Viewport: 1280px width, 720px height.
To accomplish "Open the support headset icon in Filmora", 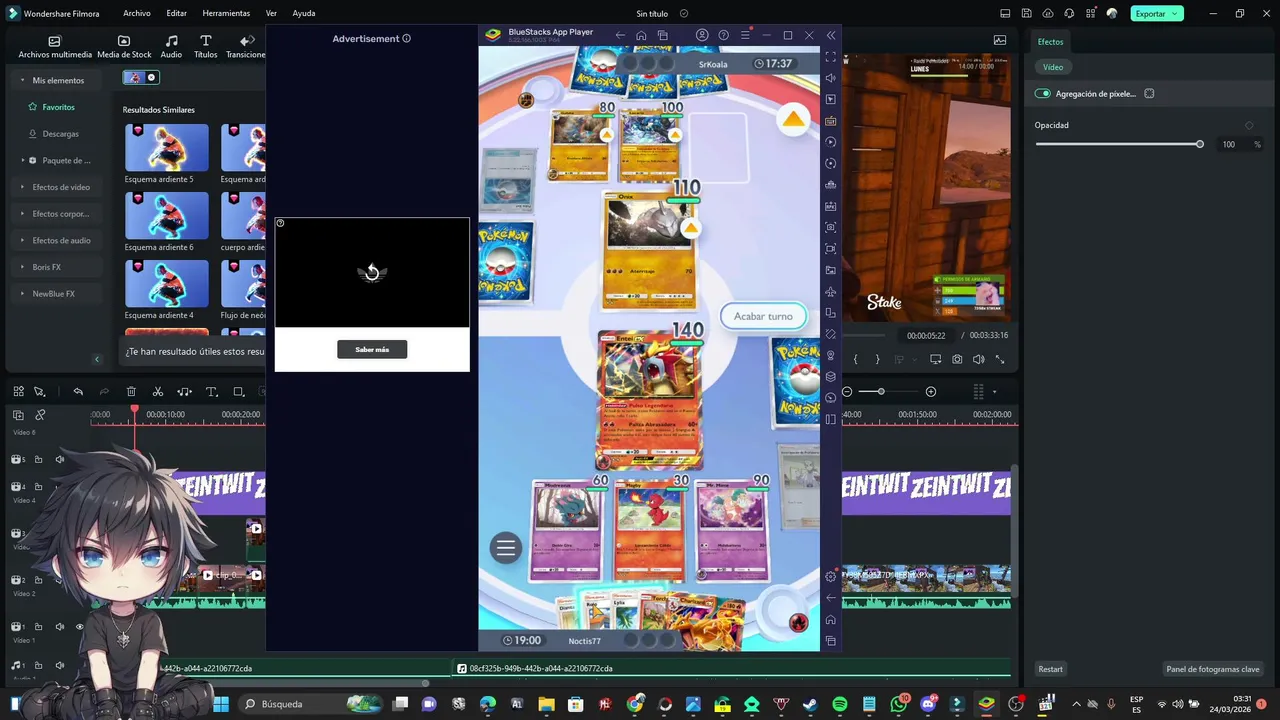I will point(1069,14).
